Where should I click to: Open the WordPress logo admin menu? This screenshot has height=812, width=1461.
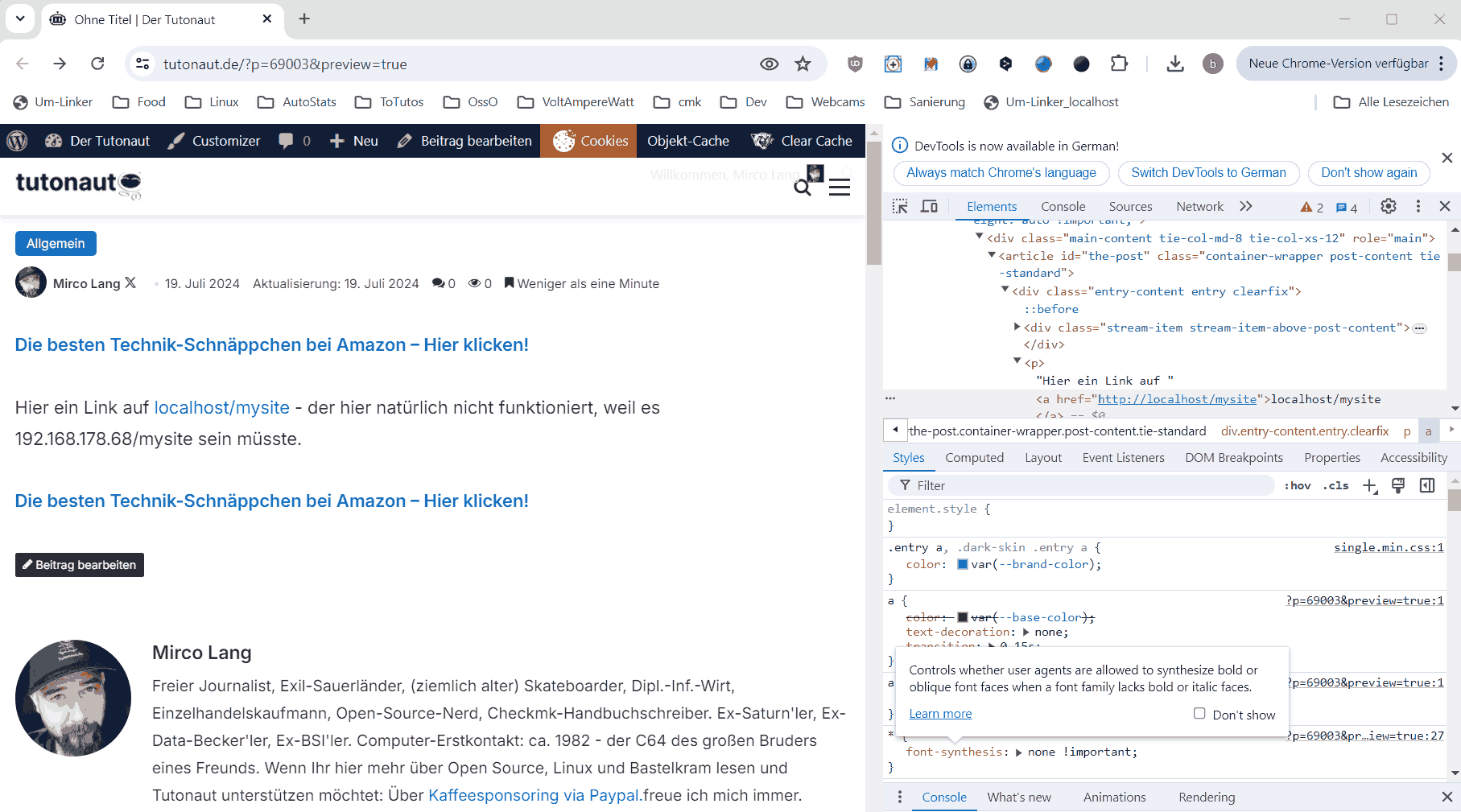(x=17, y=141)
